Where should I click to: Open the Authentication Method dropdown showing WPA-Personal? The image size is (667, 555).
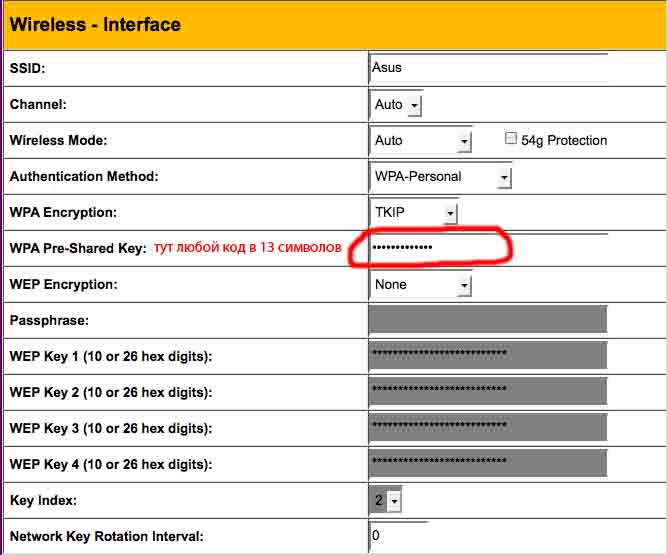tap(441, 176)
